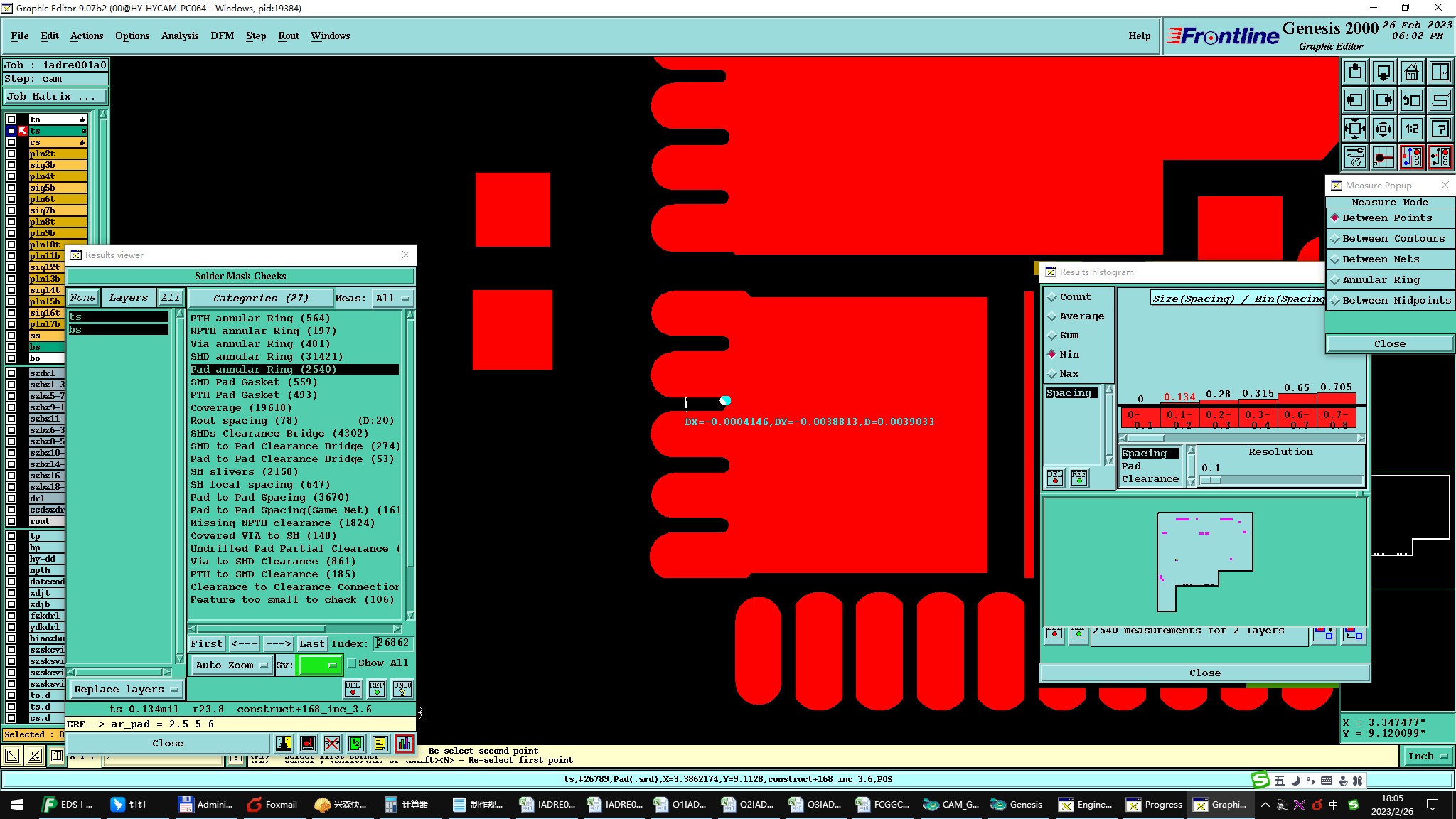The width and height of the screenshot is (1456, 819).
Task: Click the home view icon
Action: (1411, 72)
